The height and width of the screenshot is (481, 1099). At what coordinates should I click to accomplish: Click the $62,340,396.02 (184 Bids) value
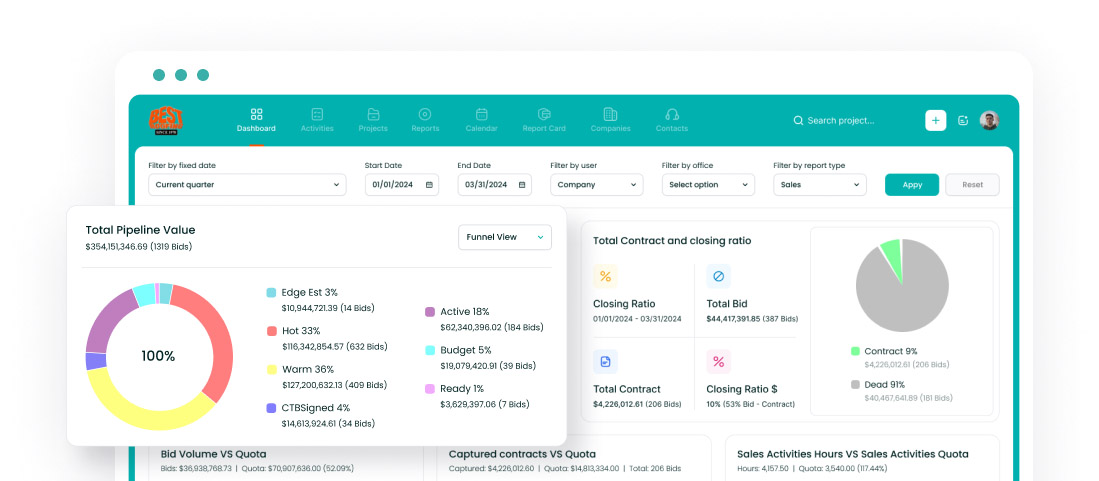[491, 327]
